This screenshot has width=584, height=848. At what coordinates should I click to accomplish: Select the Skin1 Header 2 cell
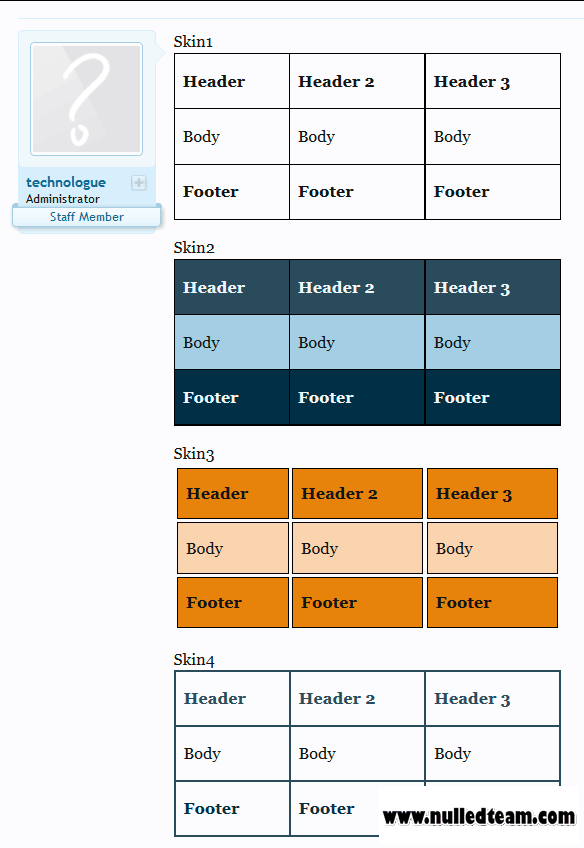[x=357, y=81]
